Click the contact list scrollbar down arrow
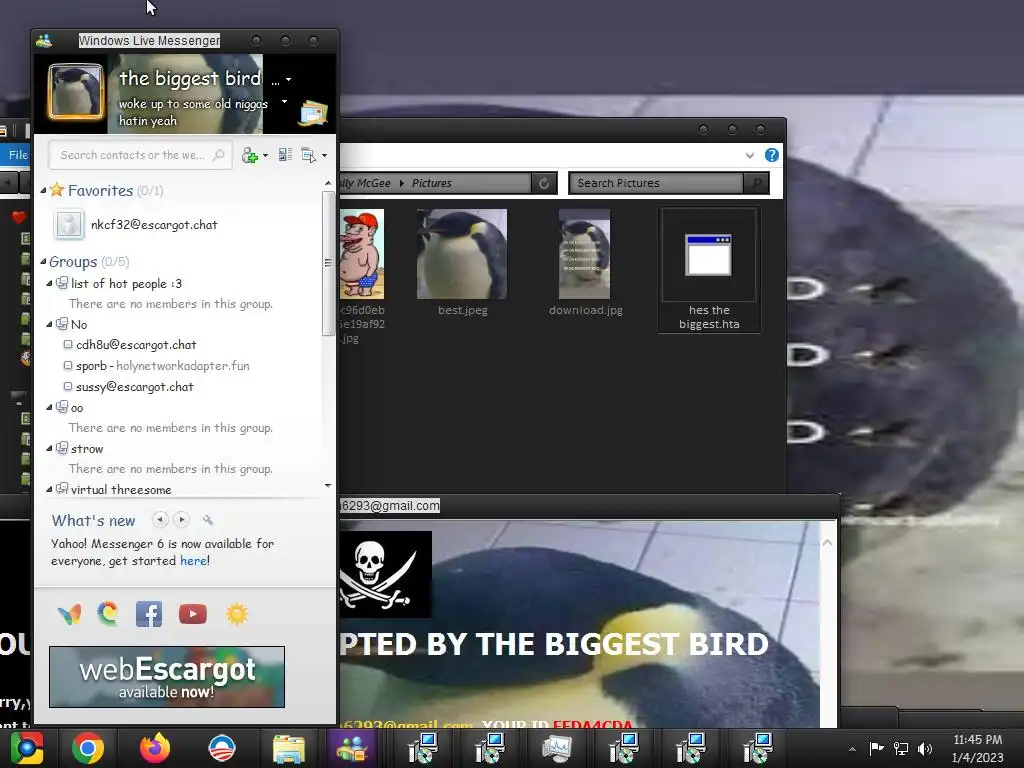Screen dimensions: 1024x768 (x=328, y=486)
